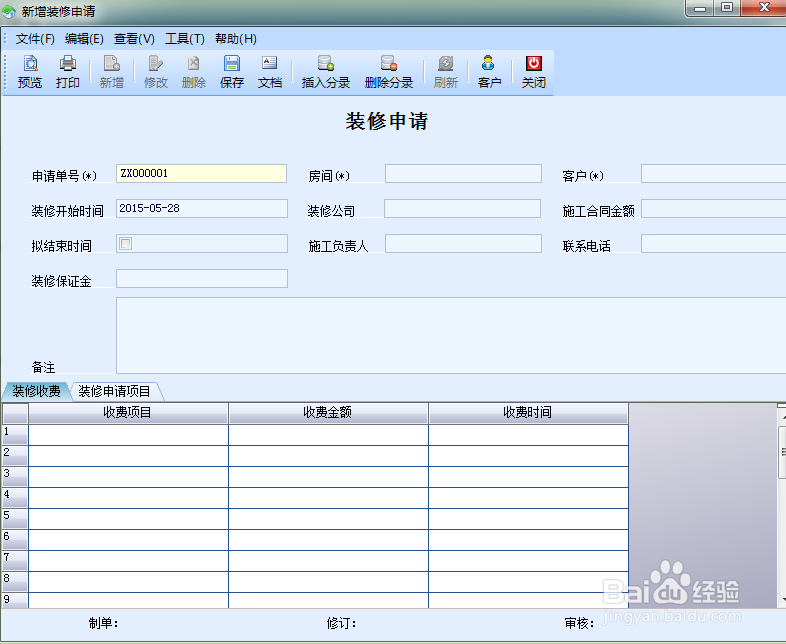
Task: Click 收费项目 cell in row 2
Action: click(128, 456)
